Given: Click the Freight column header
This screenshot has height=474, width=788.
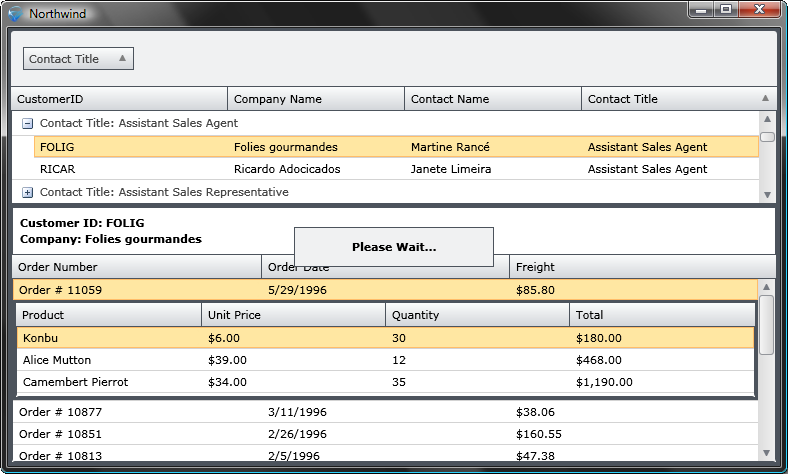Looking at the screenshot, I should (x=642, y=267).
